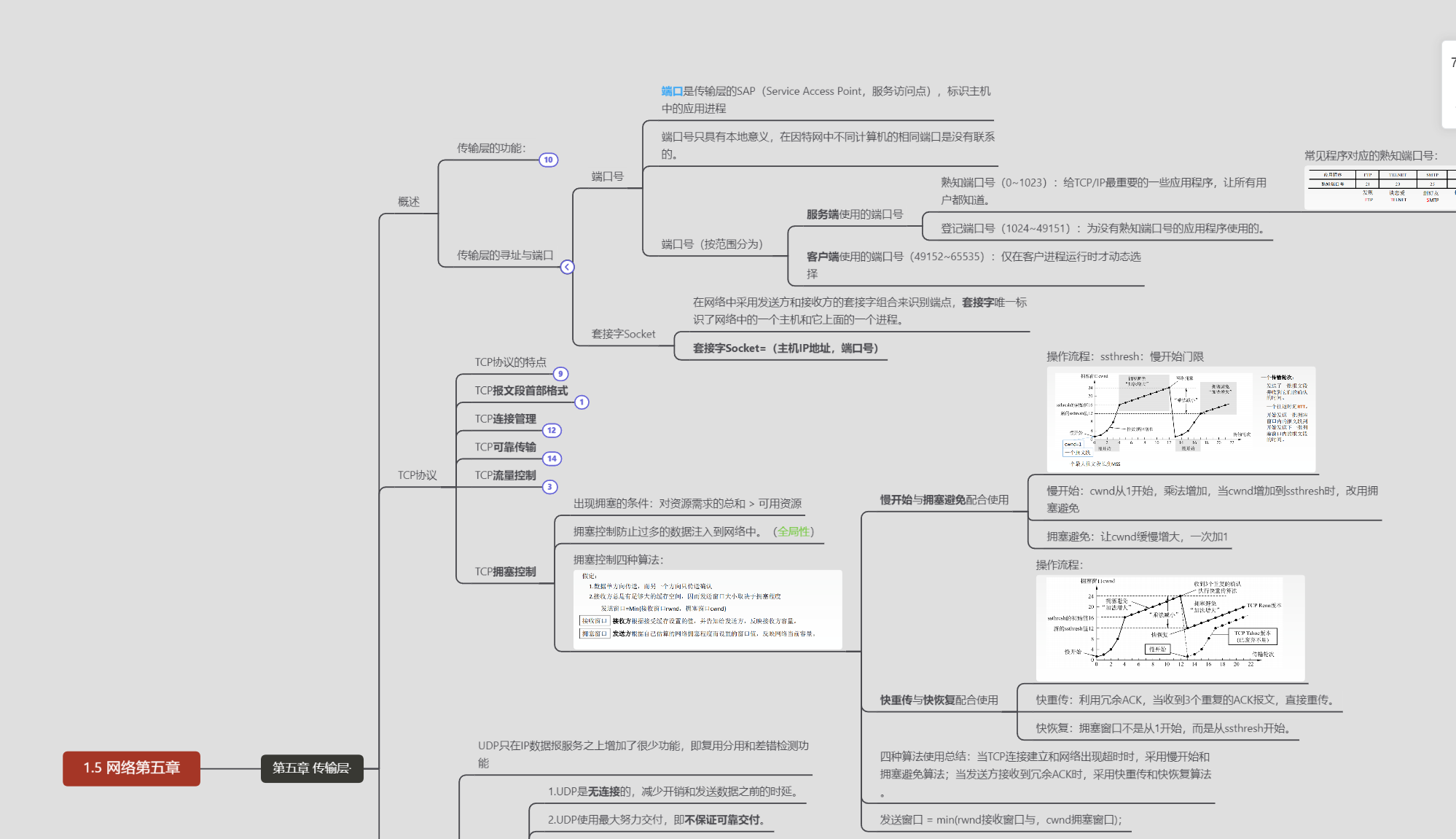Click the 发送窗口 = min(rwnd...) text

(x=1001, y=819)
